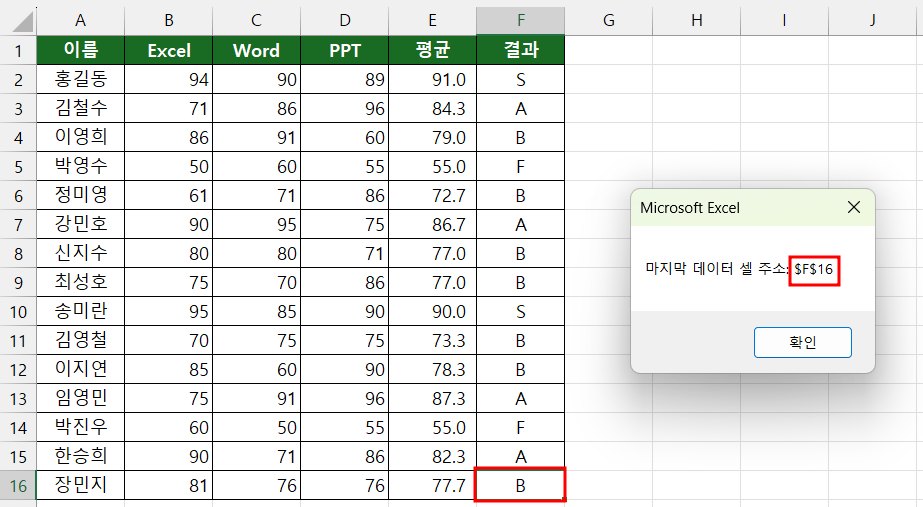Click the Microsoft Excel dialog title
Screen dimensions: 923x507
(689, 208)
